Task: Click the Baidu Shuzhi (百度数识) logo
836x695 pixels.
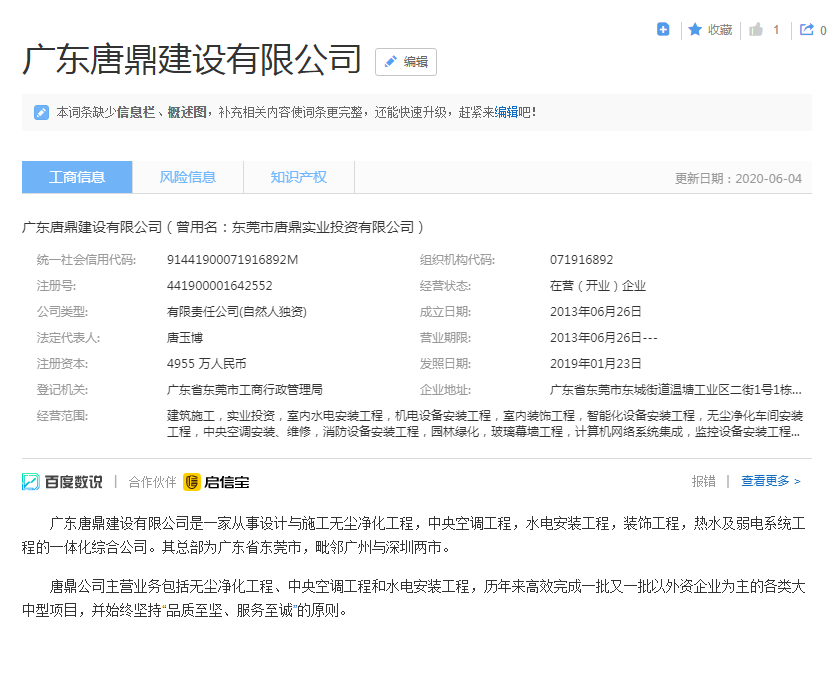Action: coord(62,482)
